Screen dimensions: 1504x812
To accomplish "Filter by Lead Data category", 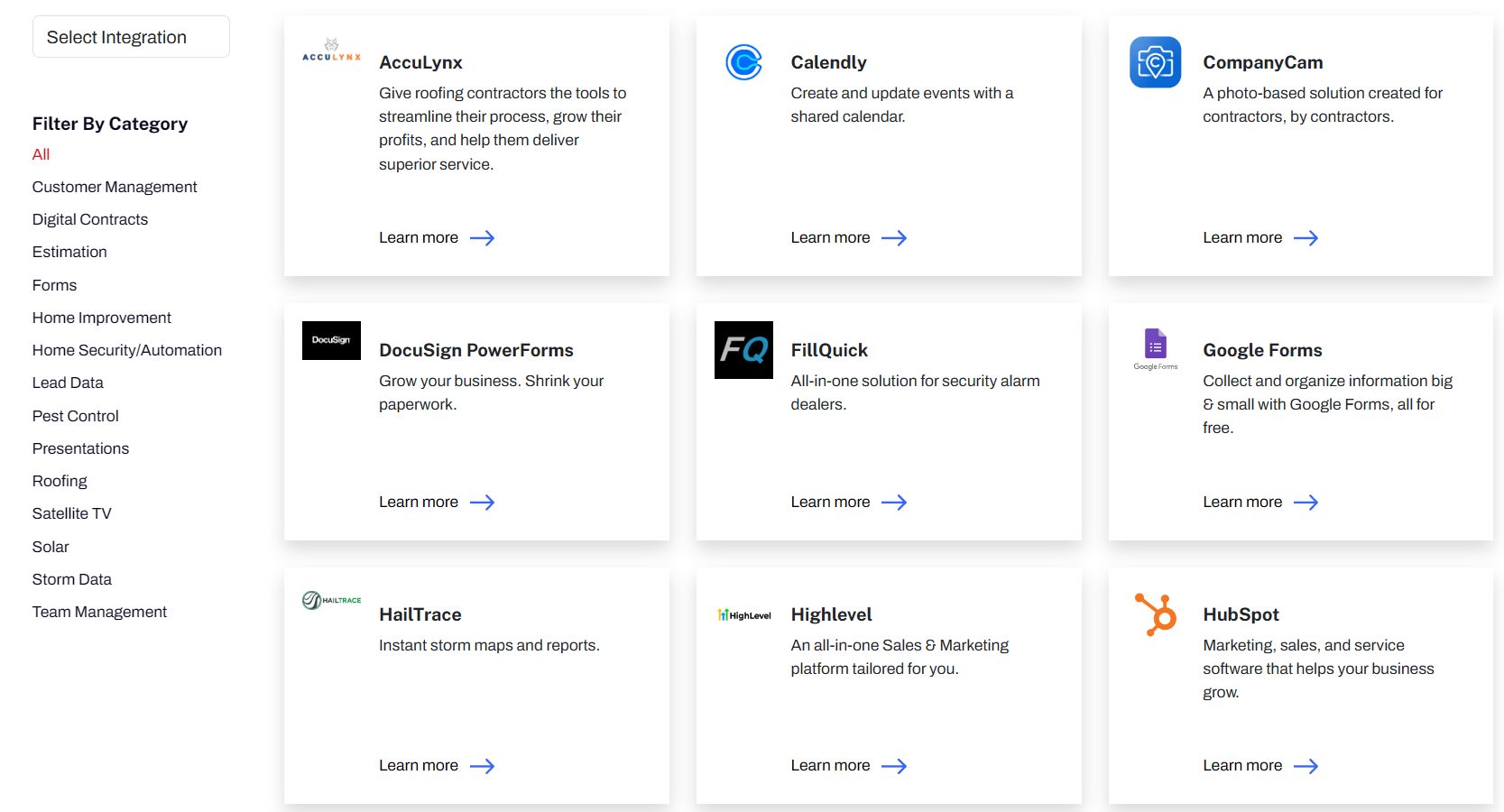I will 68,383.
